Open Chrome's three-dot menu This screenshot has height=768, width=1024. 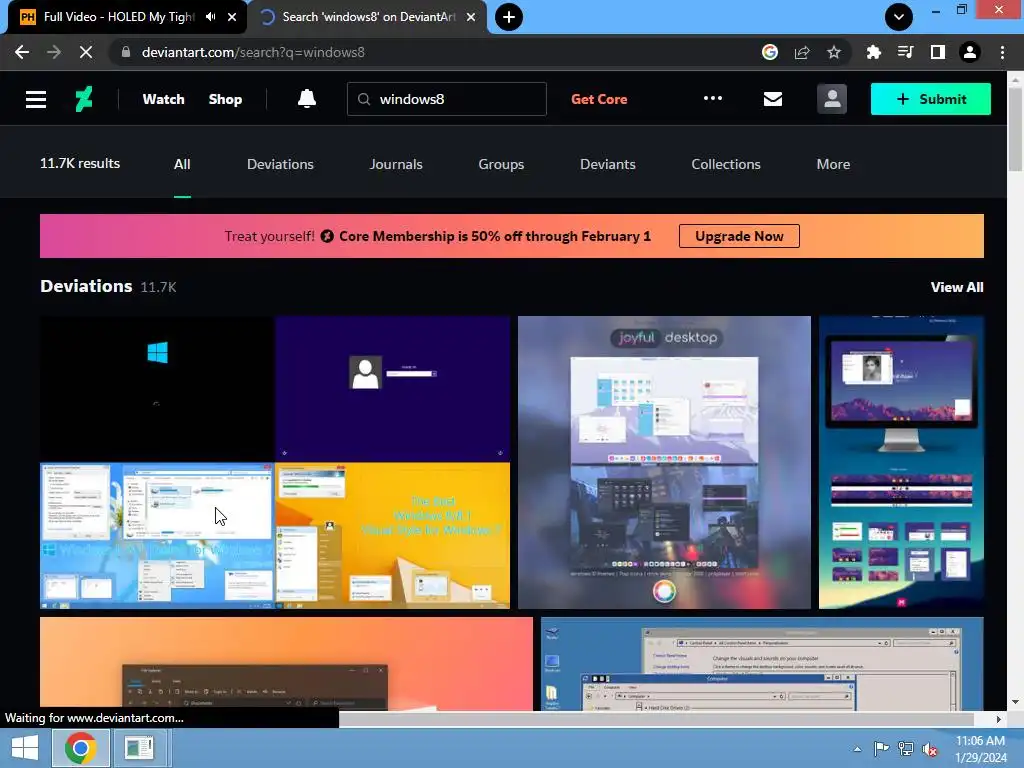point(1002,52)
